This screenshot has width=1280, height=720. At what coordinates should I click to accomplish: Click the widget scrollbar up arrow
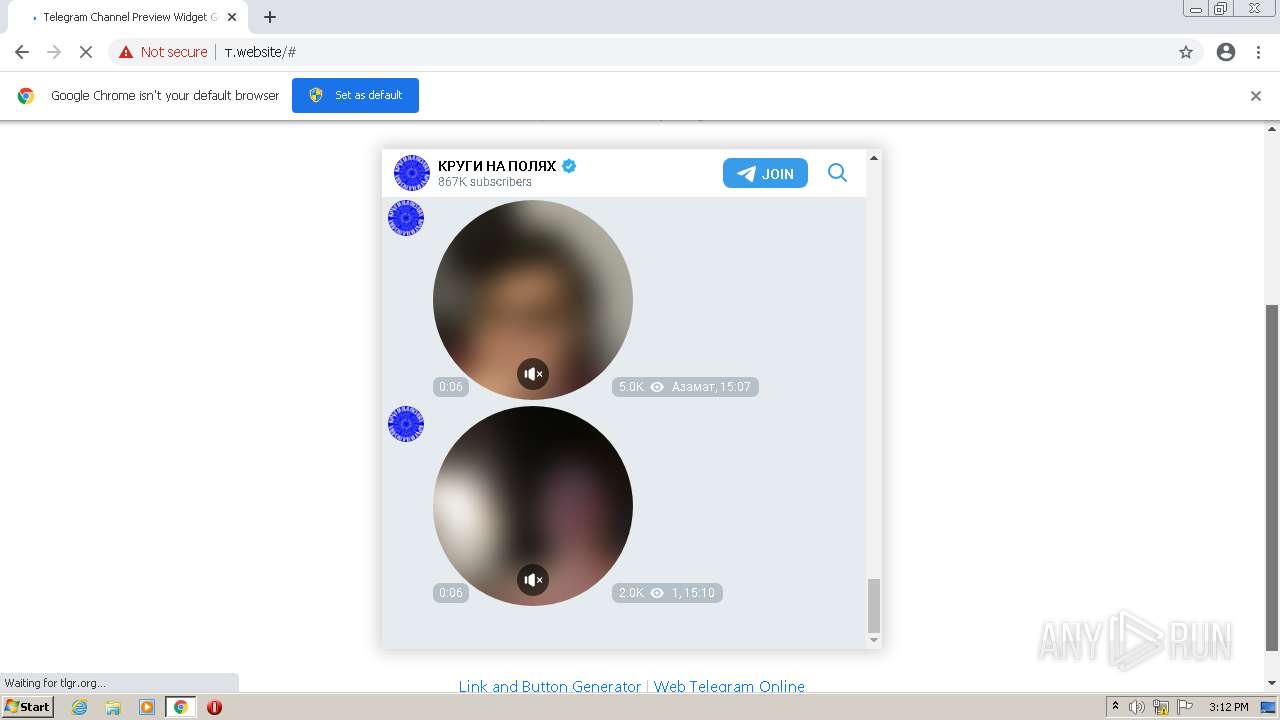[x=874, y=158]
